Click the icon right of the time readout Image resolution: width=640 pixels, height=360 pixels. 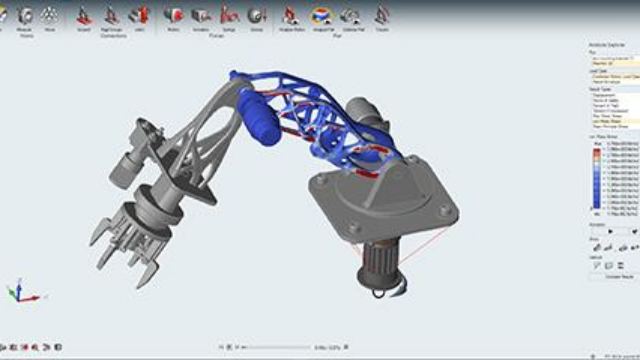click(346, 347)
